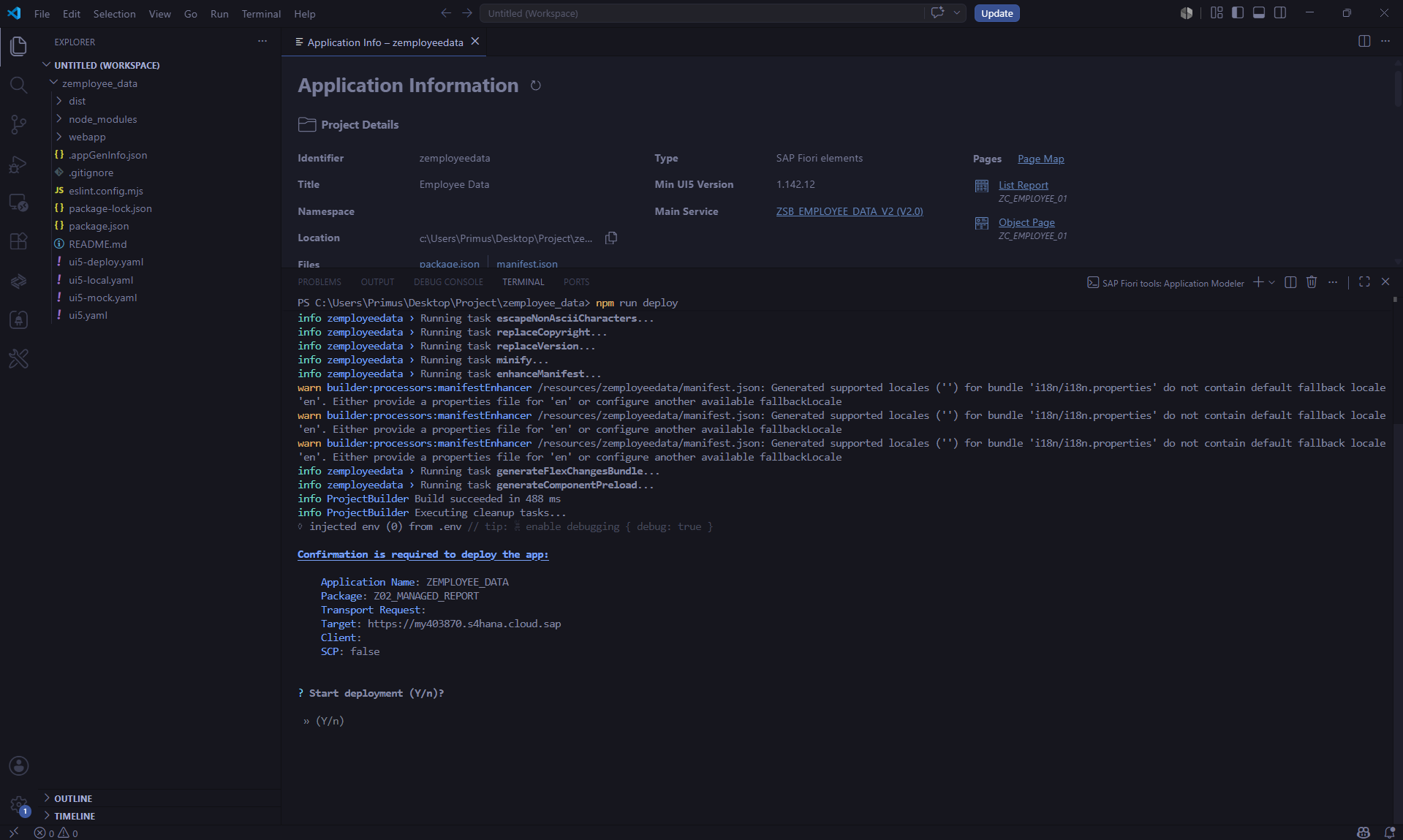
Task: Open the SAP Fiori tools wrench icon
Action: (x=18, y=358)
